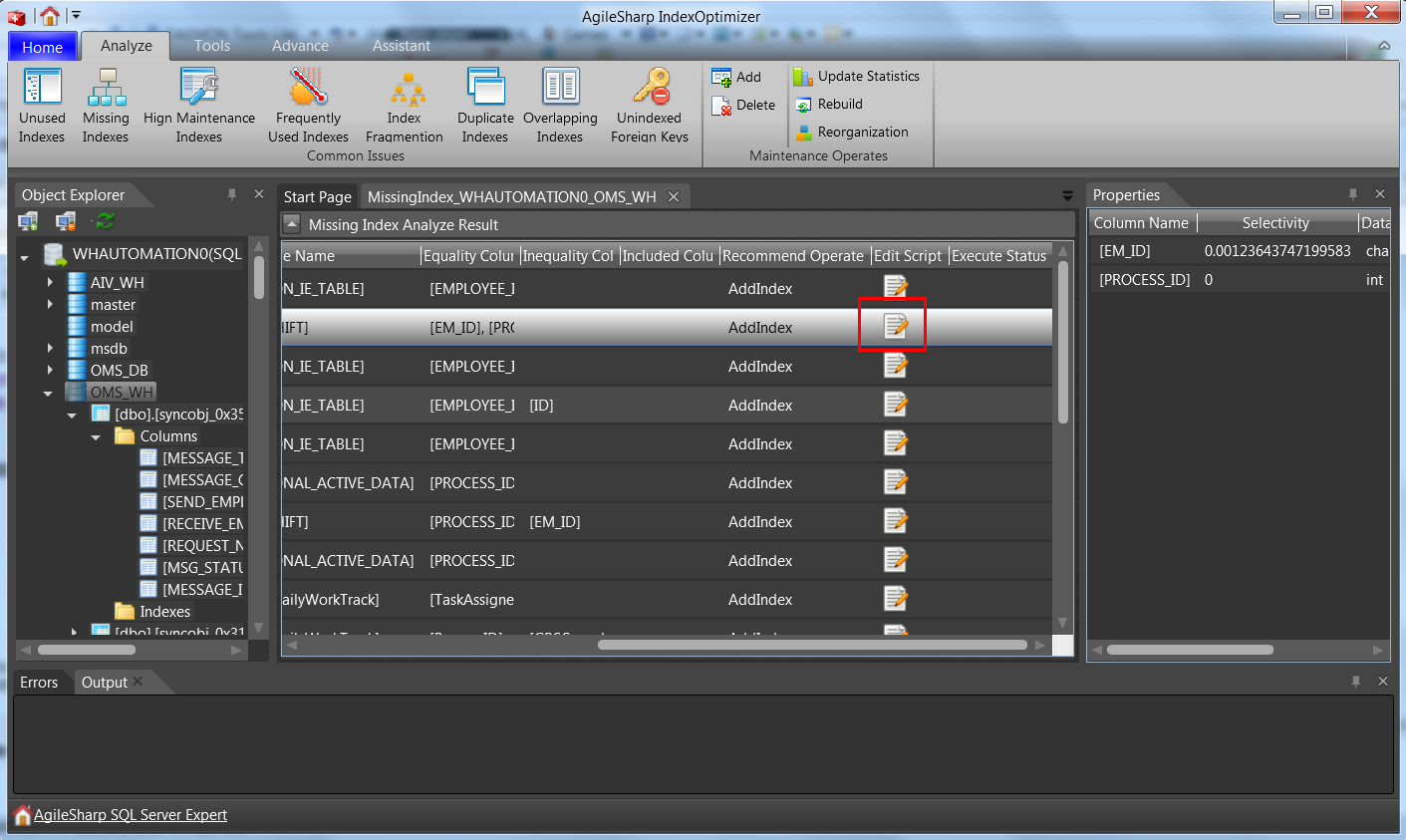Pin the Output panel
Image resolution: width=1406 pixels, height=840 pixels.
(1355, 682)
